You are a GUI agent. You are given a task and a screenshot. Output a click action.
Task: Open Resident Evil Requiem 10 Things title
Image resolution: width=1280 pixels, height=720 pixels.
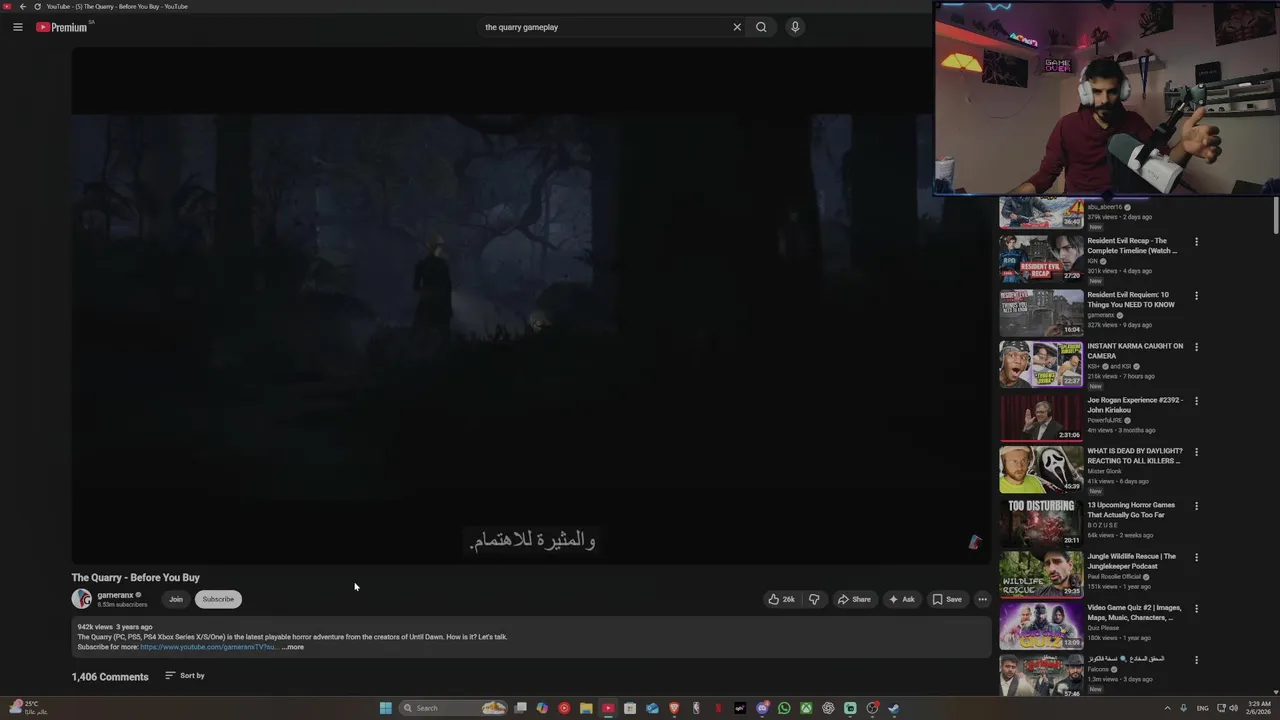tap(1131, 300)
